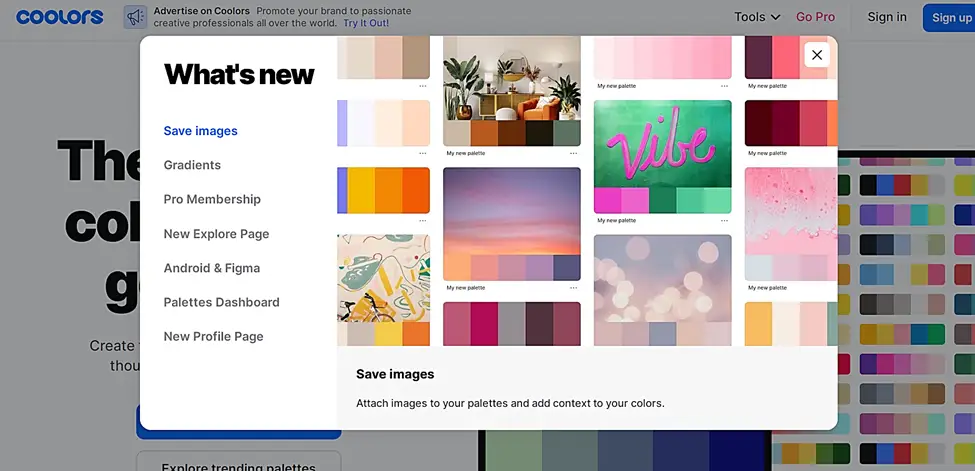Click the Sign up button

pos(950,17)
